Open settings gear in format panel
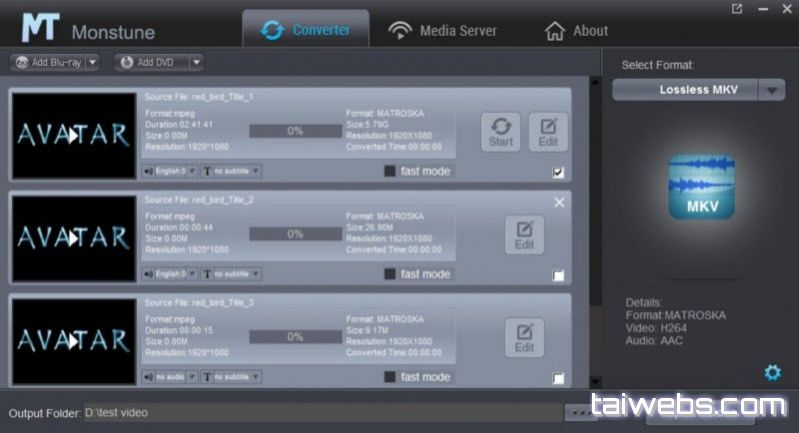Screen dimensions: 799x433 [x=772, y=373]
